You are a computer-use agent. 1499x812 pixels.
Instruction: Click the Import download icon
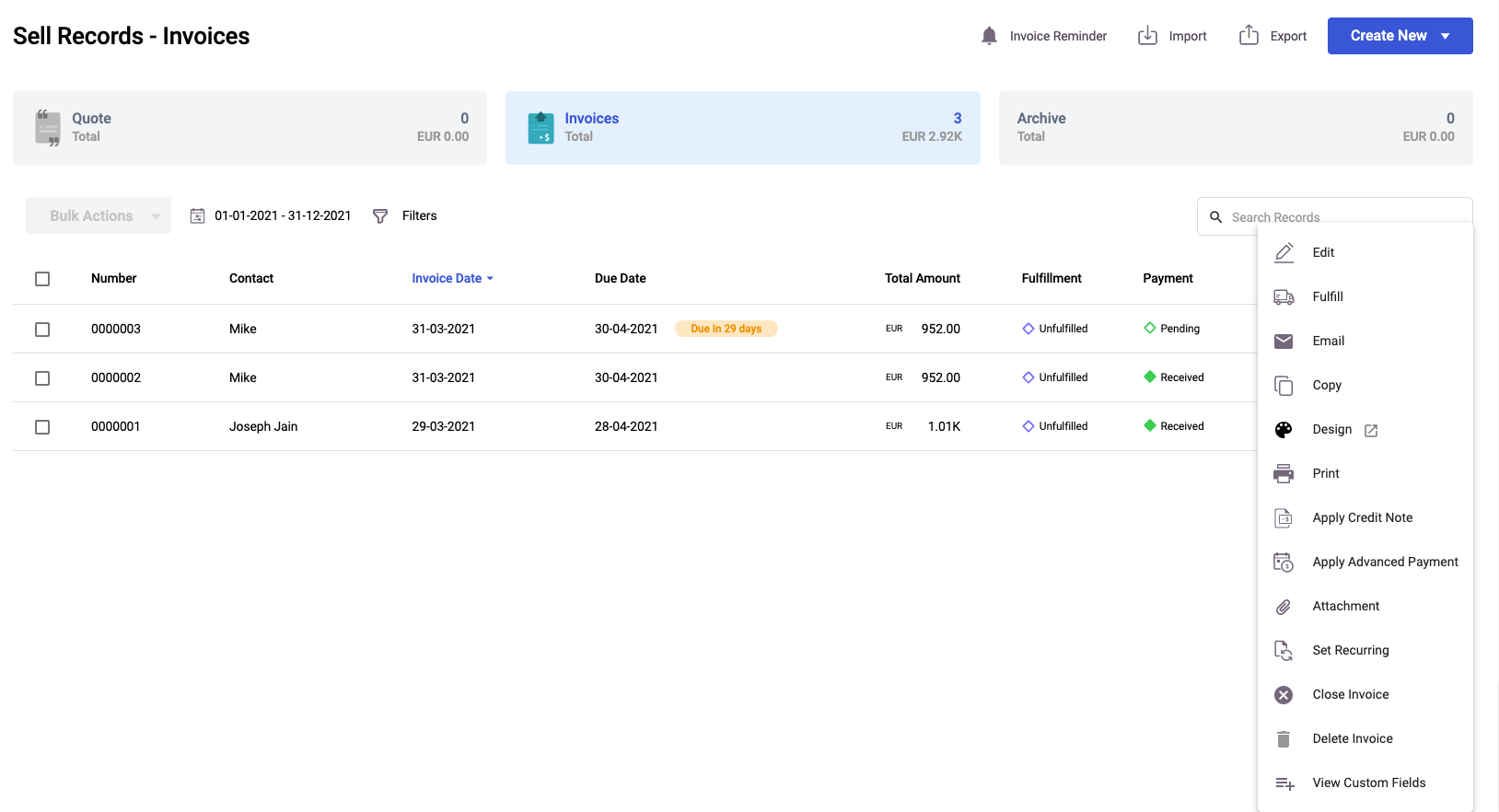[1147, 36]
